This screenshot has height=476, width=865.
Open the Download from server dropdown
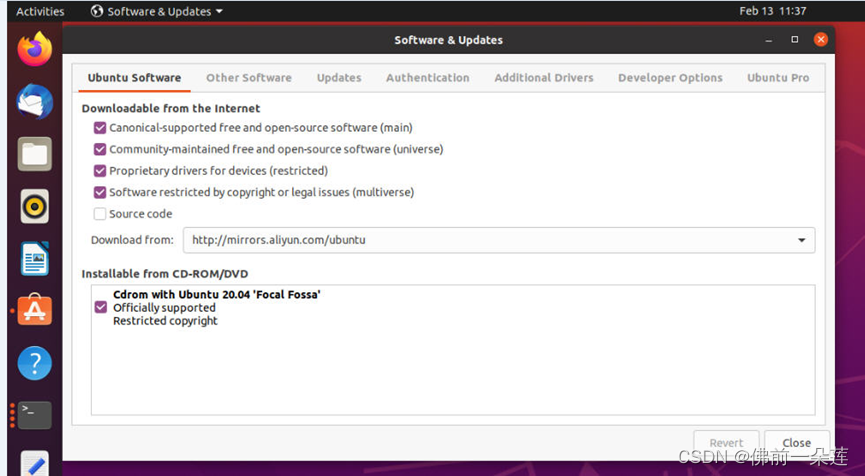(x=499, y=240)
